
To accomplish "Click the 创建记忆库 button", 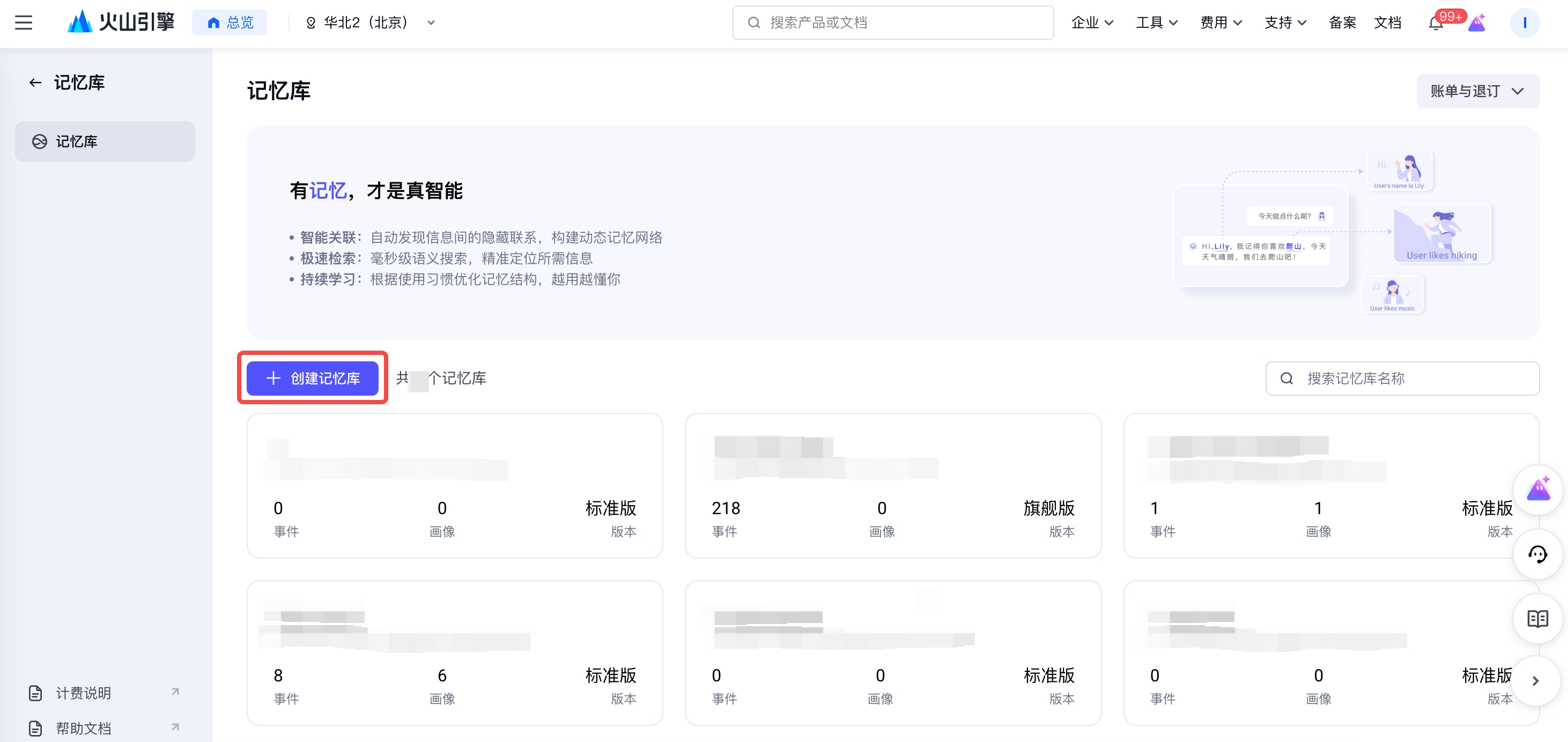I will 312,378.
